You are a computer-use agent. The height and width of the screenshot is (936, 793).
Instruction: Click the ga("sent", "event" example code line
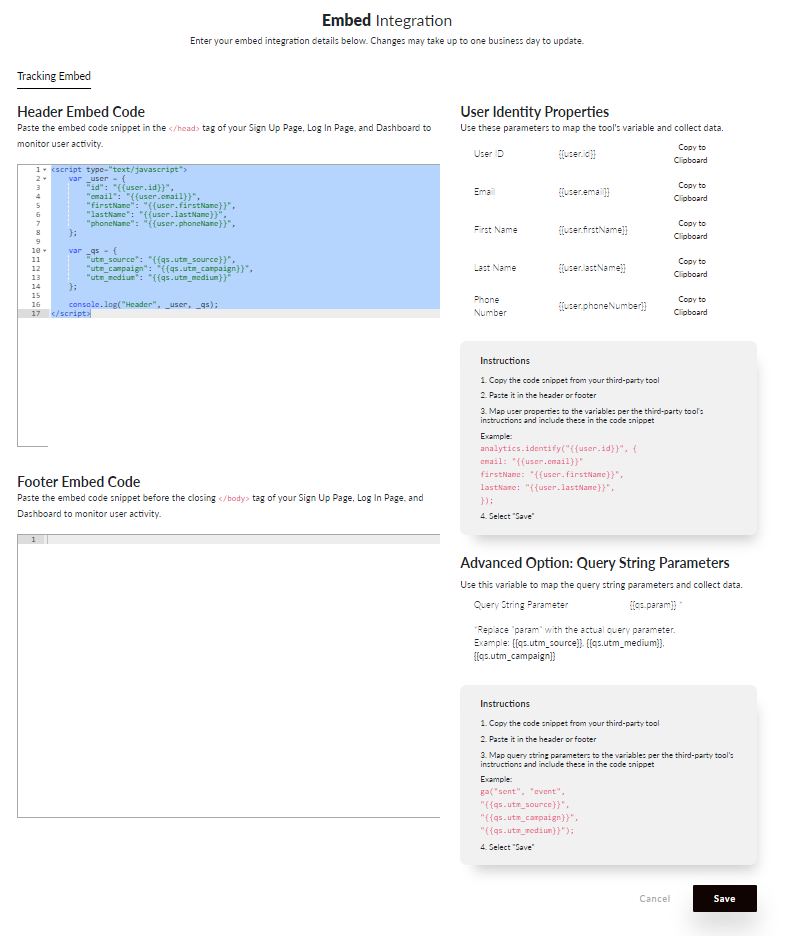click(522, 792)
